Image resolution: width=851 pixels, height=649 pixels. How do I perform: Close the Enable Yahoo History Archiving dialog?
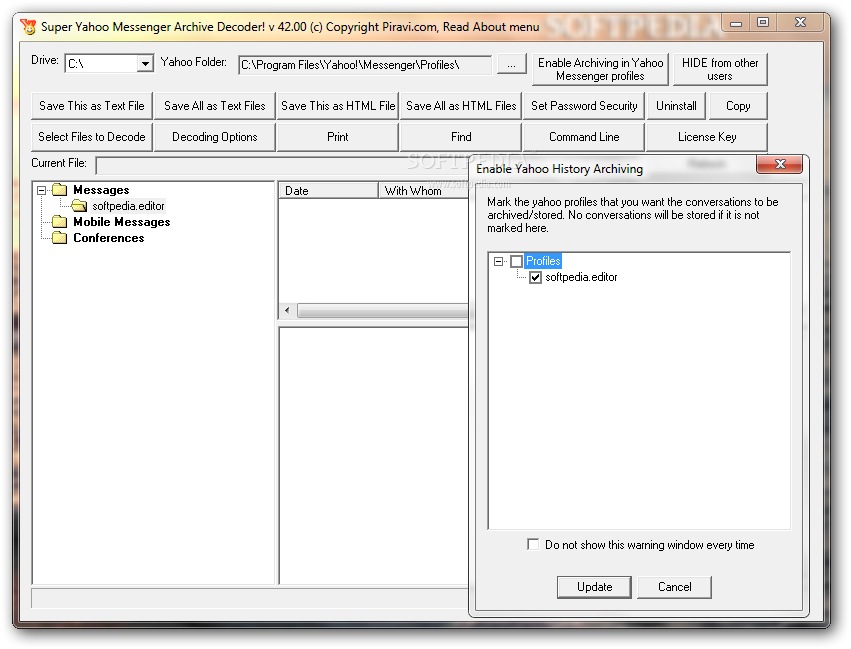[780, 164]
